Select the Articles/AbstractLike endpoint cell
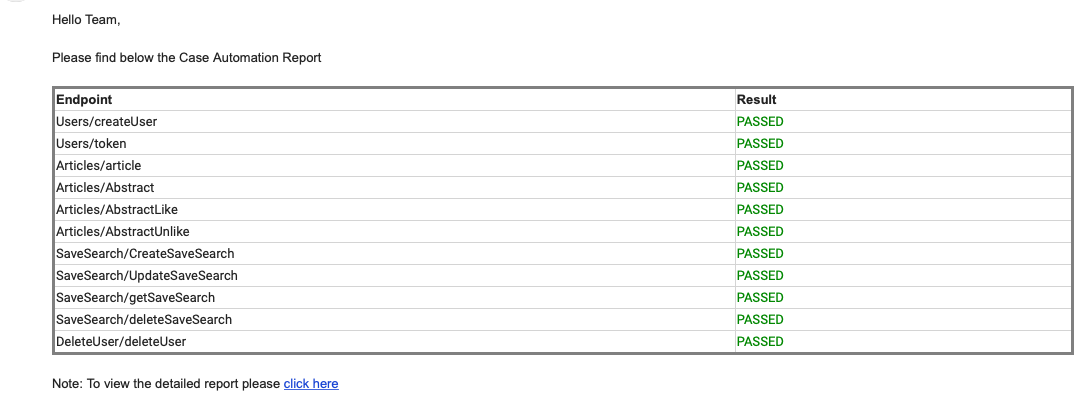Screen dimensions: 1086x401 click(x=117, y=210)
